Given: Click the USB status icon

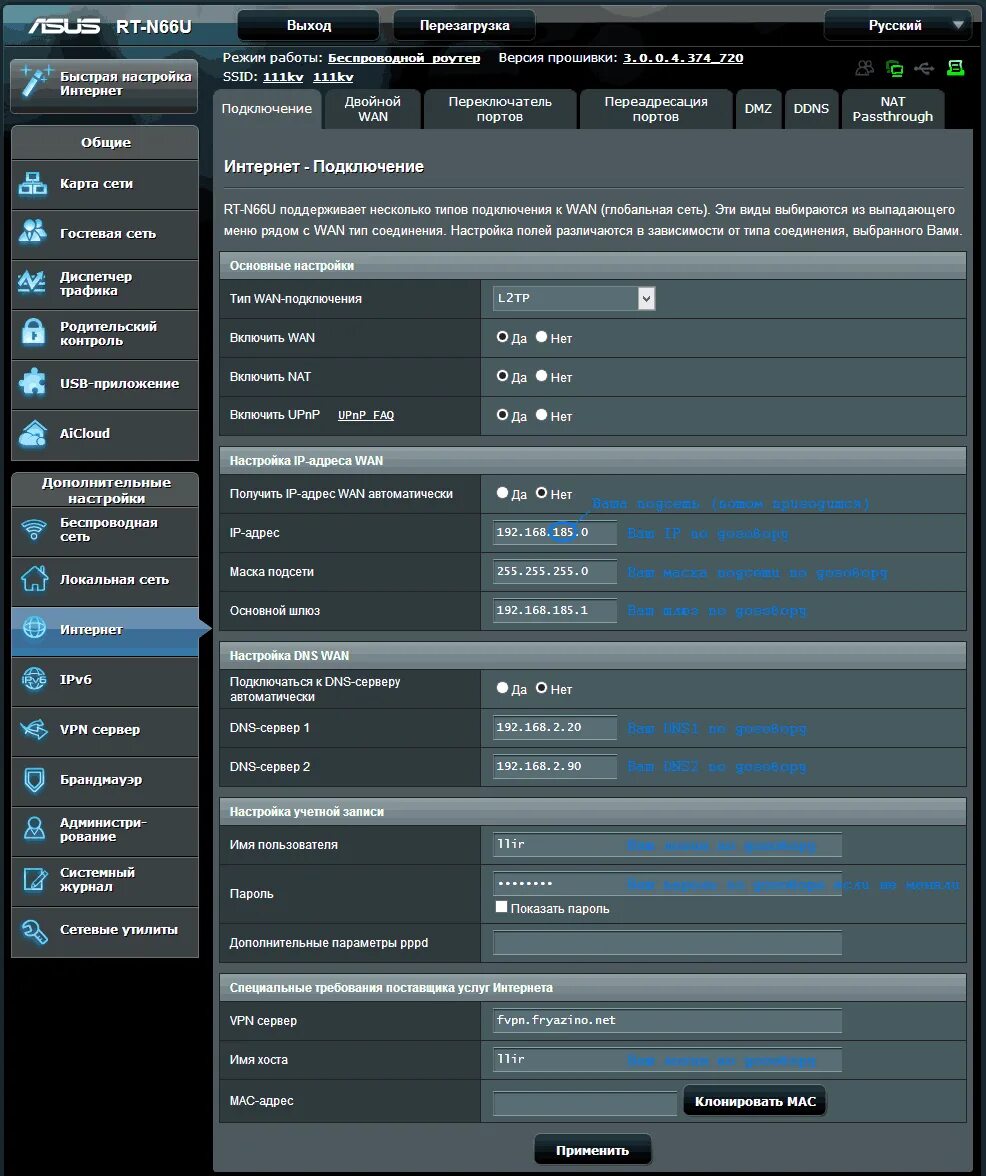Looking at the screenshot, I should (x=924, y=68).
